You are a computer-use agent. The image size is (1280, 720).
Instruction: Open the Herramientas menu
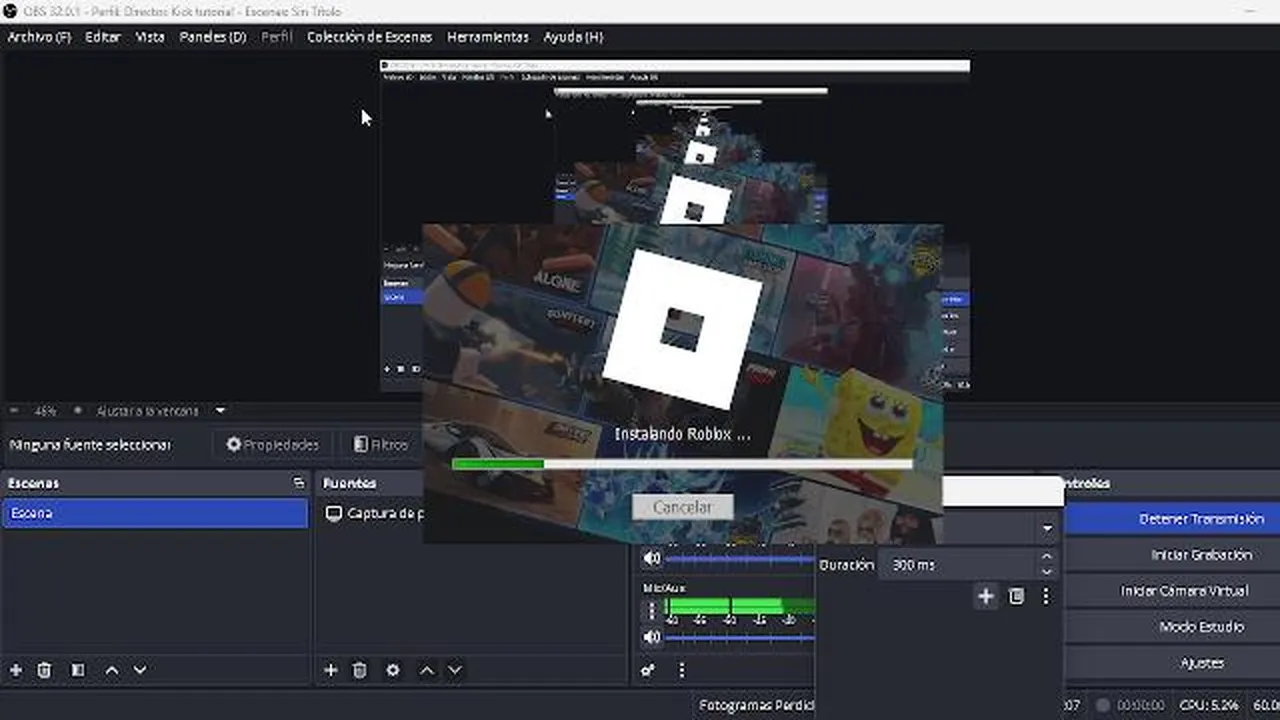pyautogui.click(x=488, y=37)
